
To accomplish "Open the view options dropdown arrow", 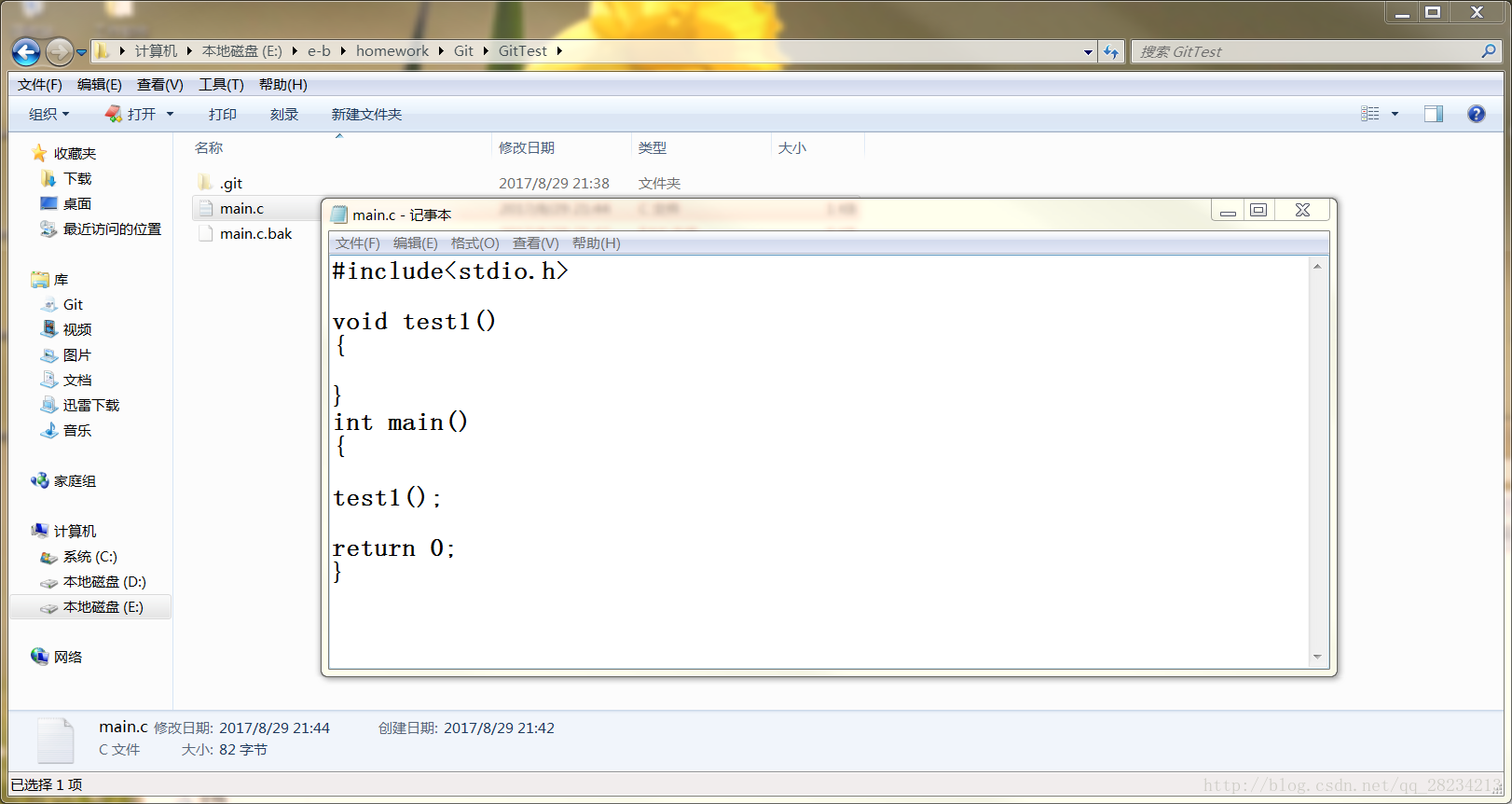I will point(1395,114).
